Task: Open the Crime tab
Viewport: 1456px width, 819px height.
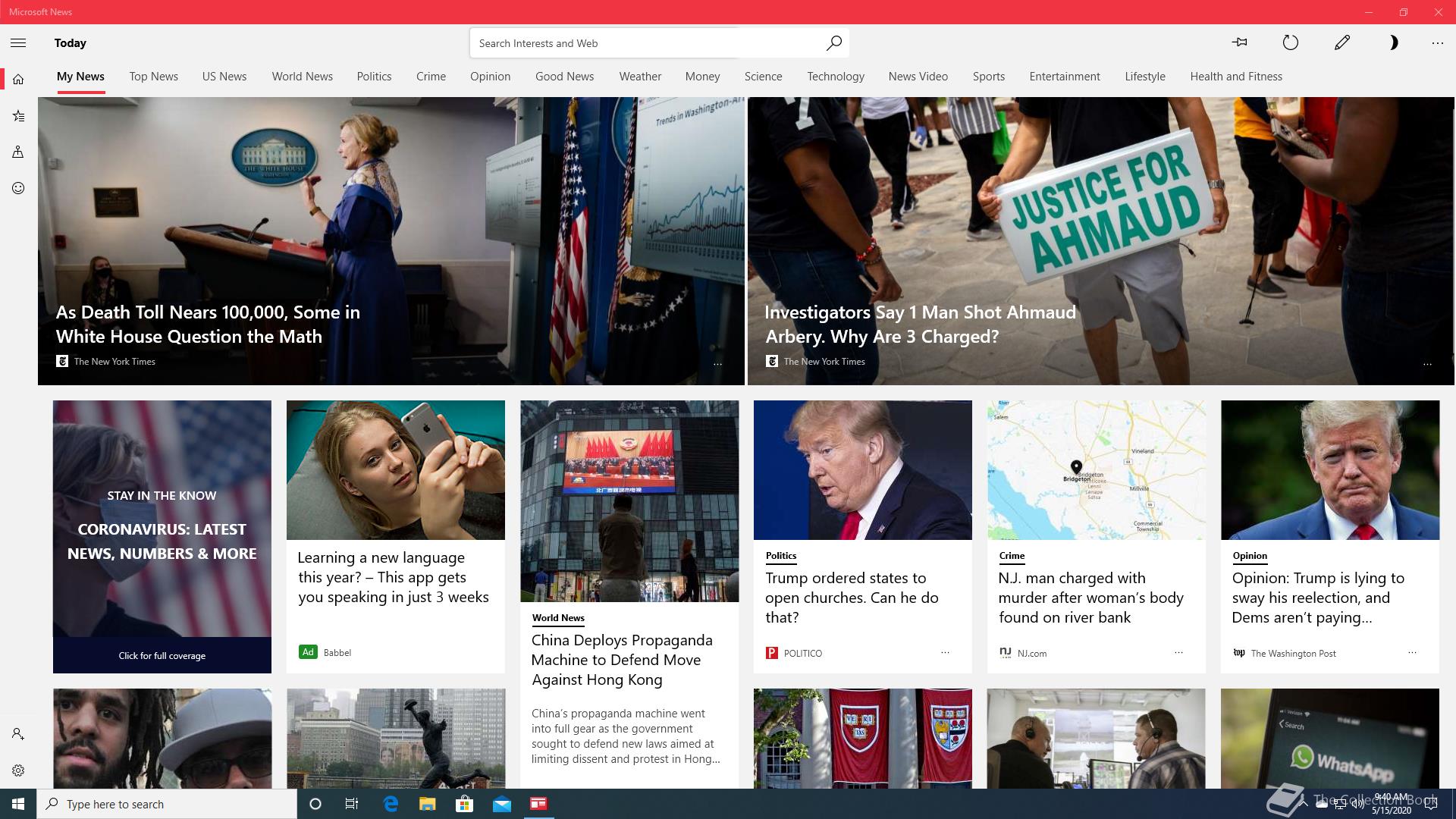Action: [431, 77]
